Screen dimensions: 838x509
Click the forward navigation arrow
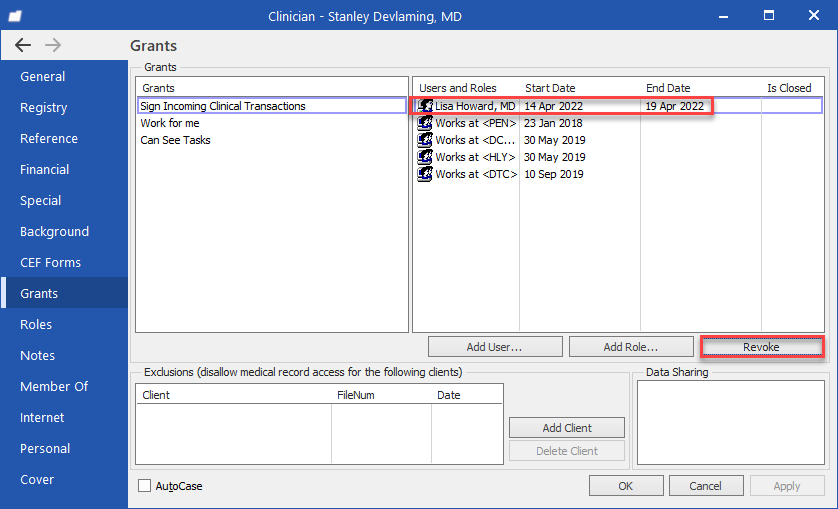53,45
